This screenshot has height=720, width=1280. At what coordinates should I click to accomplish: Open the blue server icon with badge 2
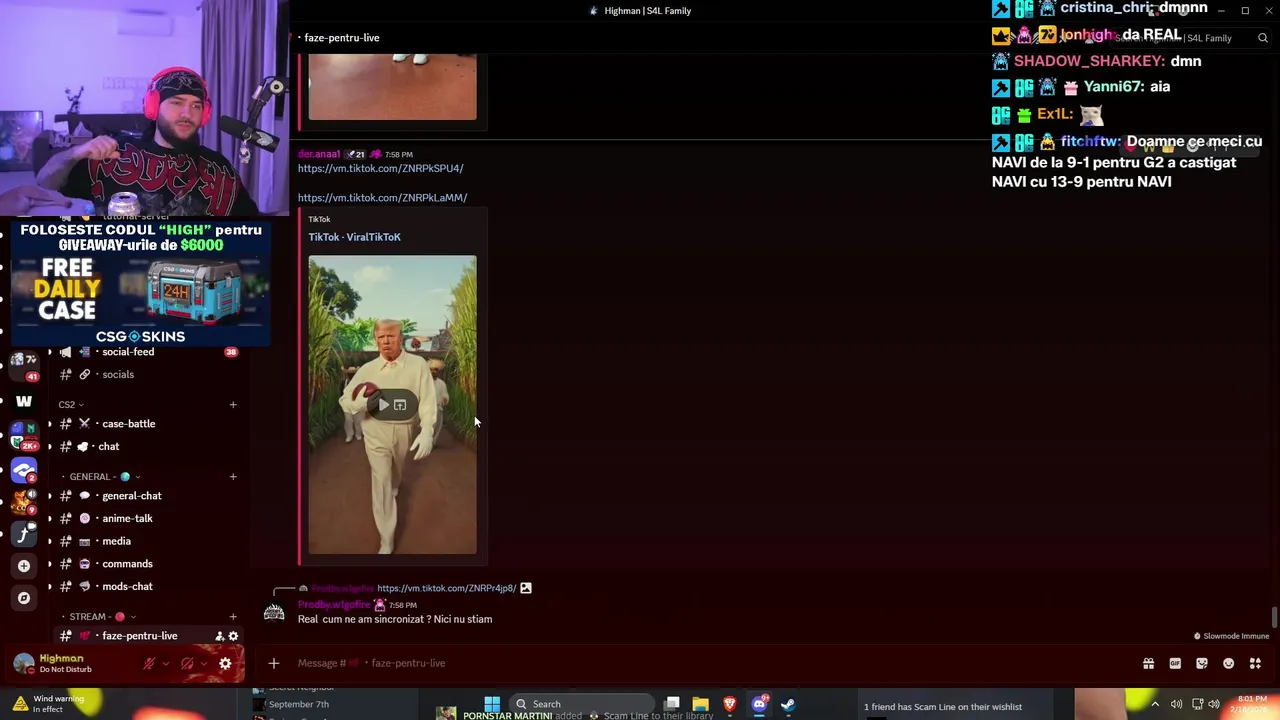click(x=24, y=470)
